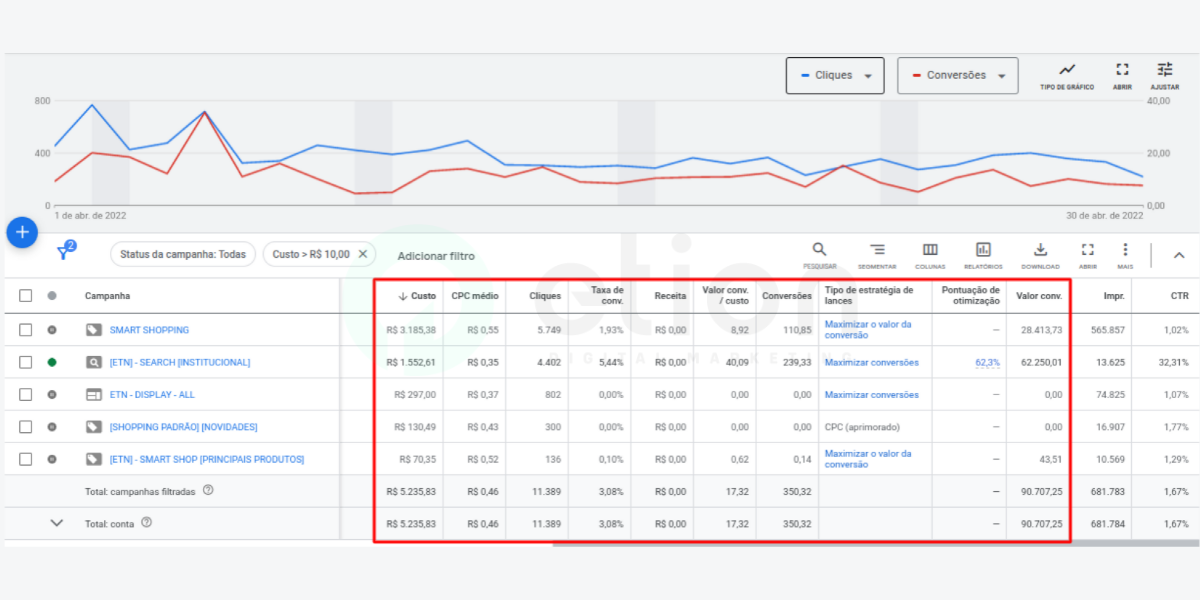
Task: Check the SMART SHOP [PRINCIPAIS PRODUTOS] row checkbox
Action: point(25,459)
